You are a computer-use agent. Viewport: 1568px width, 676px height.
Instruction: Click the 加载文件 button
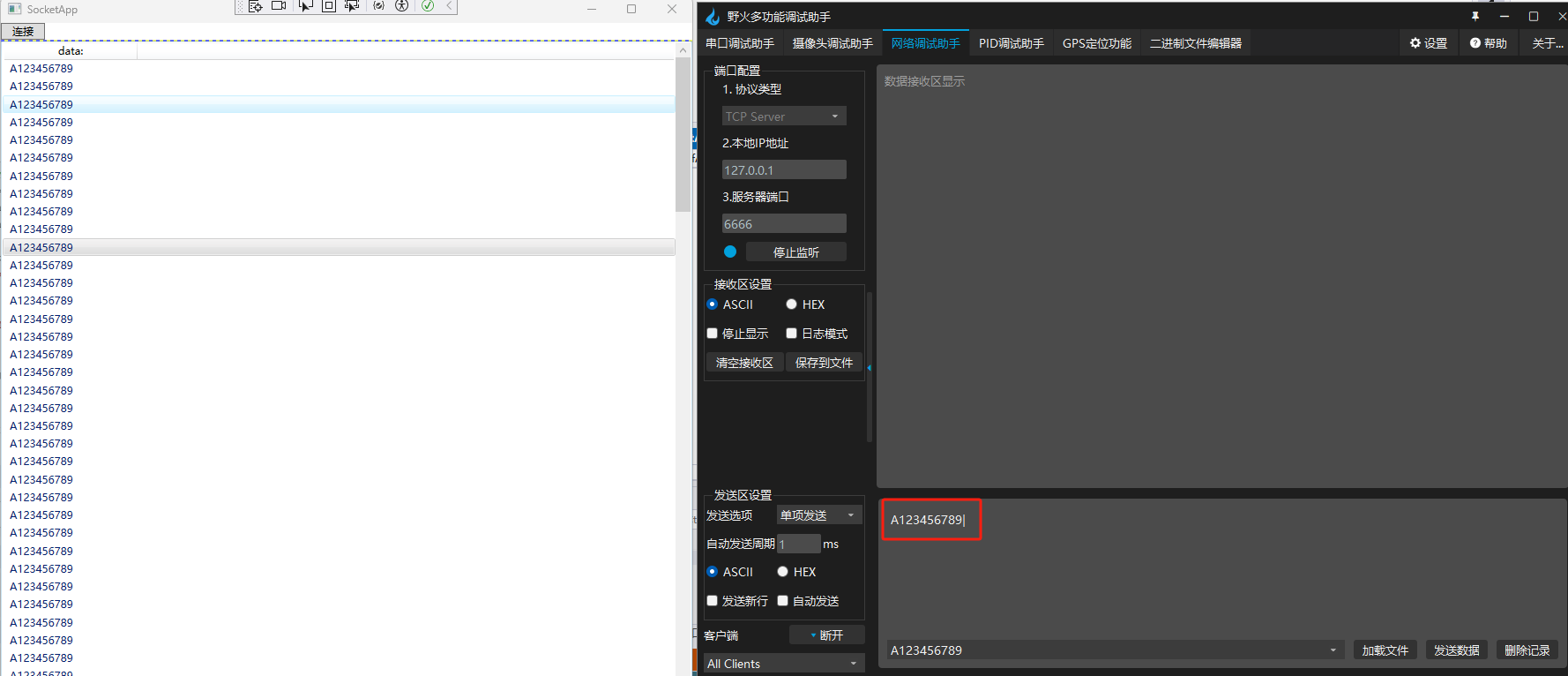coord(1385,650)
